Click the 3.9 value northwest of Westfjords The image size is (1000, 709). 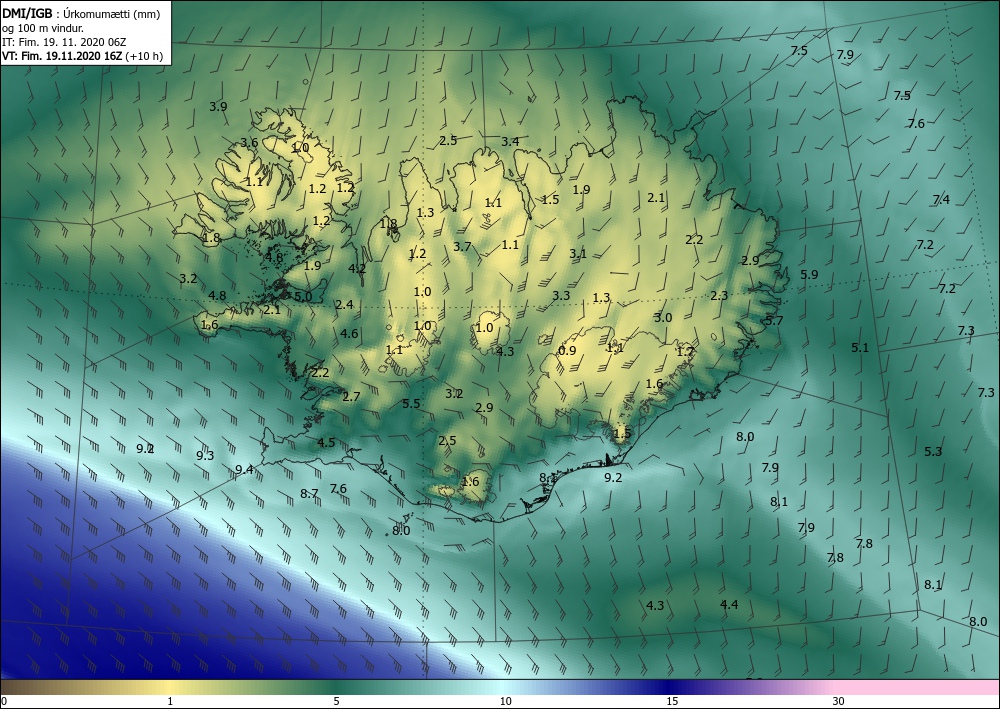218,106
